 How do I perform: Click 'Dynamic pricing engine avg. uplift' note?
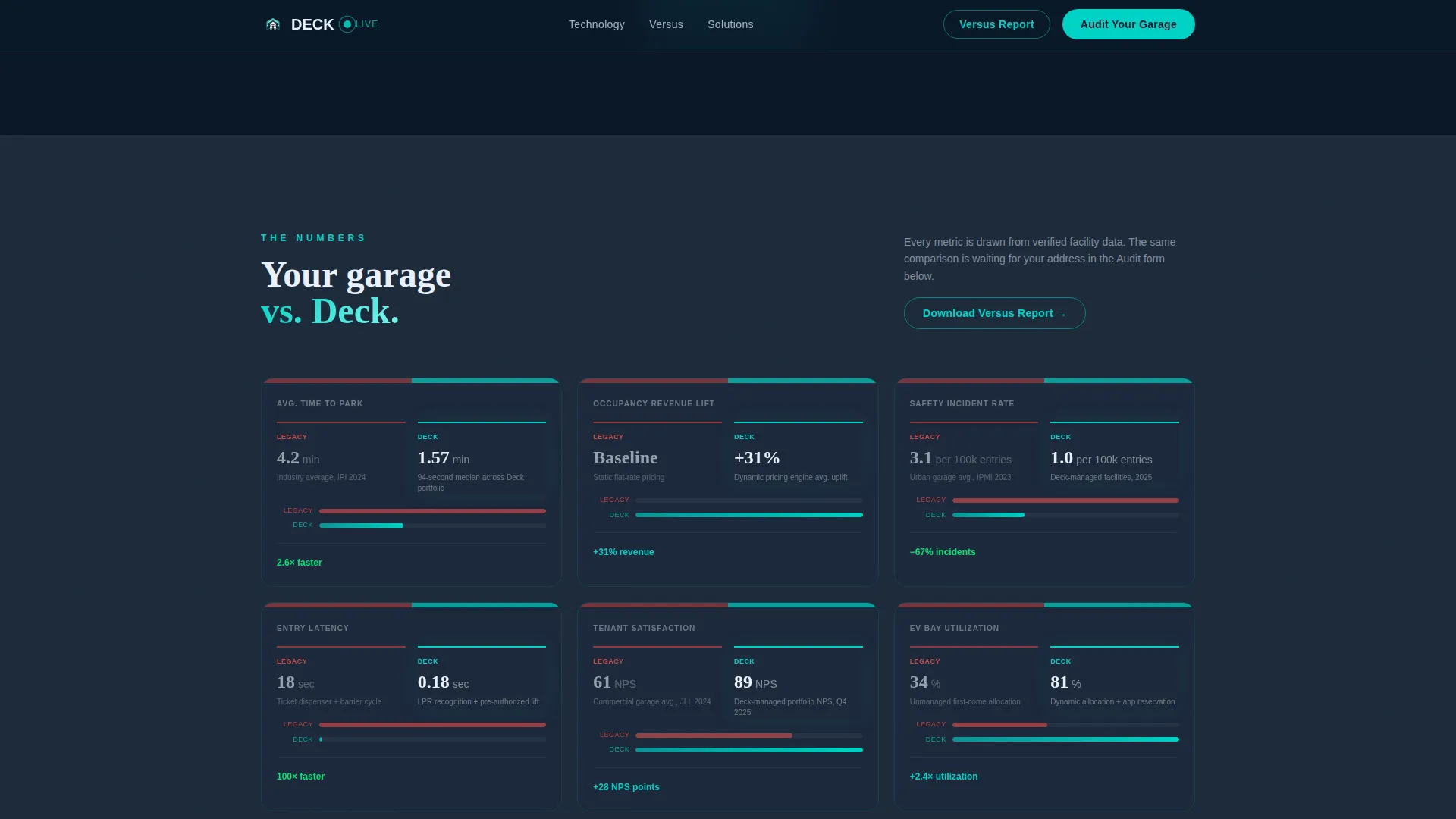point(790,478)
